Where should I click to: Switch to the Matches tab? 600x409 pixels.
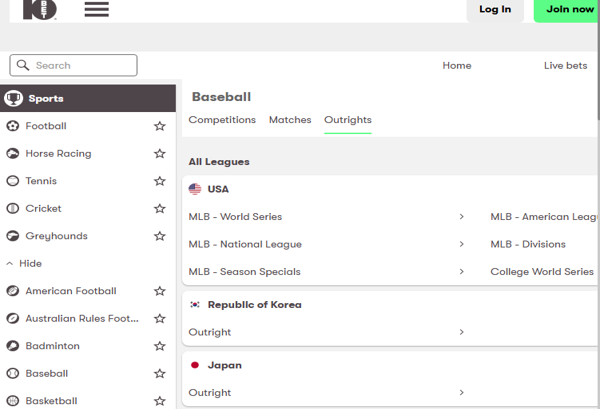point(290,120)
